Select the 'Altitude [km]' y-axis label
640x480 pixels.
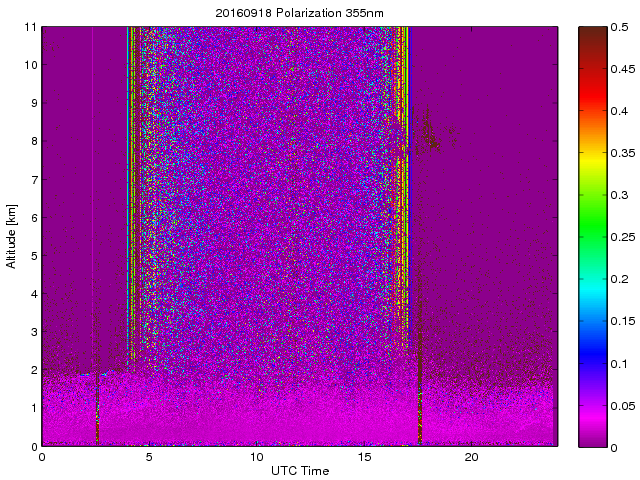pyautogui.click(x=12, y=236)
